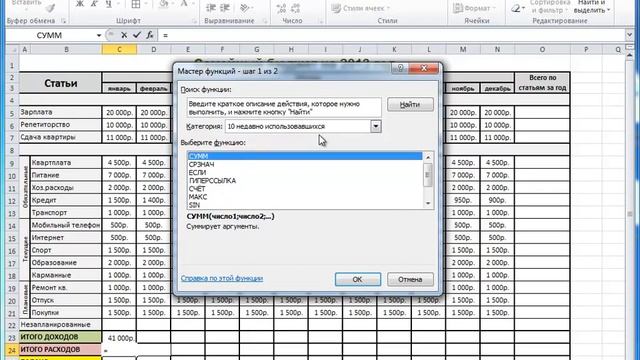Click the decrease indent icon
The width and height of the screenshot is (640, 360).
[211, 8]
